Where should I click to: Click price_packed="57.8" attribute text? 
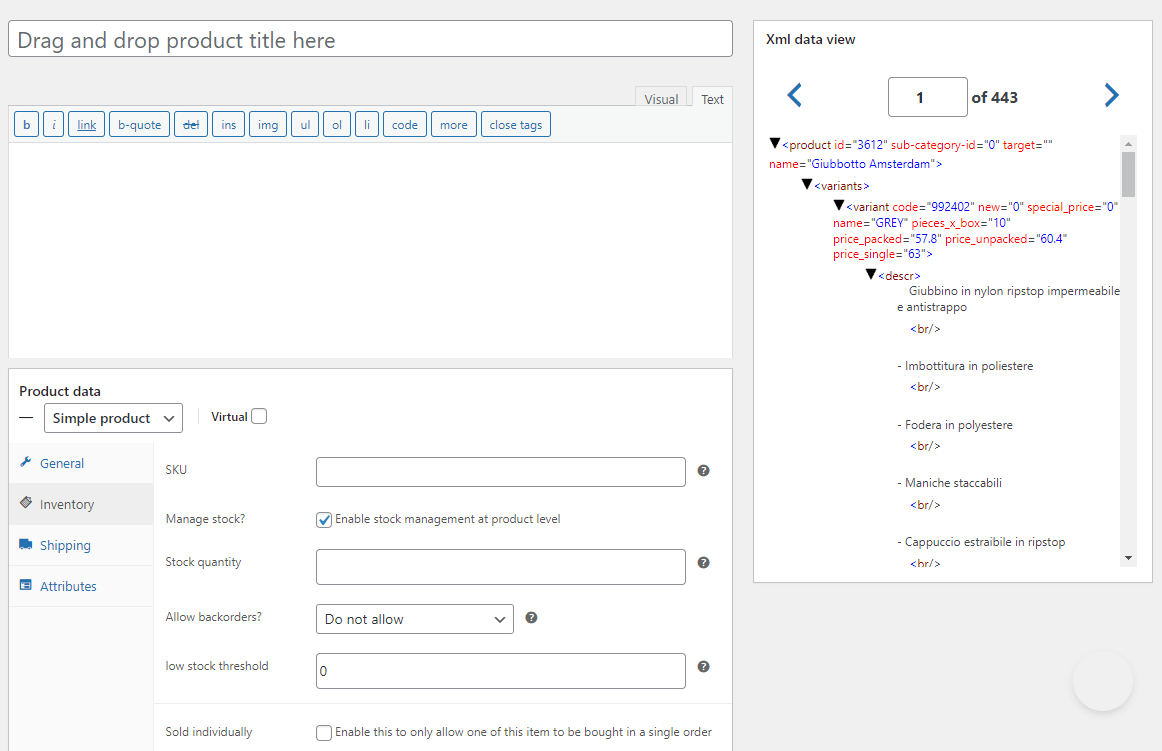887,239
